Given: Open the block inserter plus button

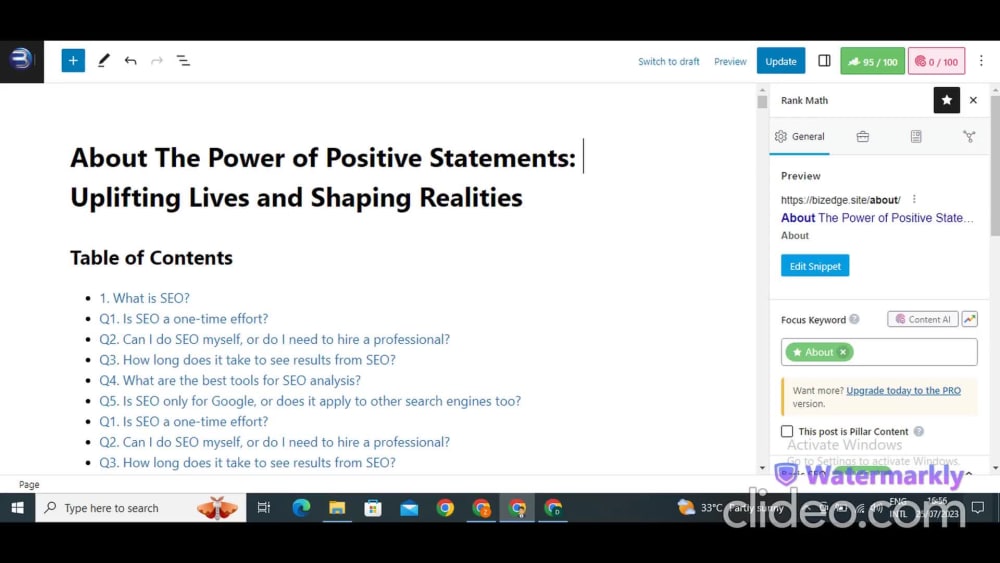Looking at the screenshot, I should (73, 61).
